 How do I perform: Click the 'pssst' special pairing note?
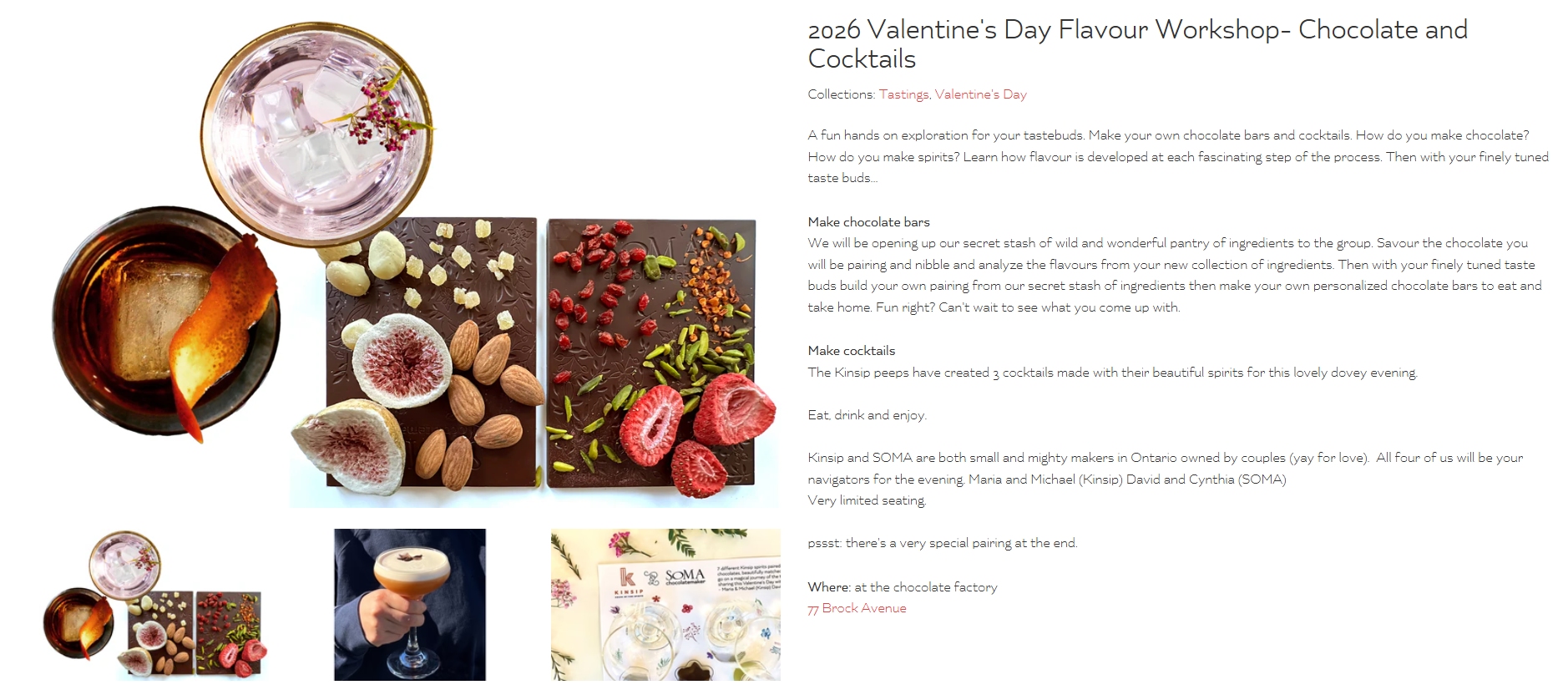[942, 543]
